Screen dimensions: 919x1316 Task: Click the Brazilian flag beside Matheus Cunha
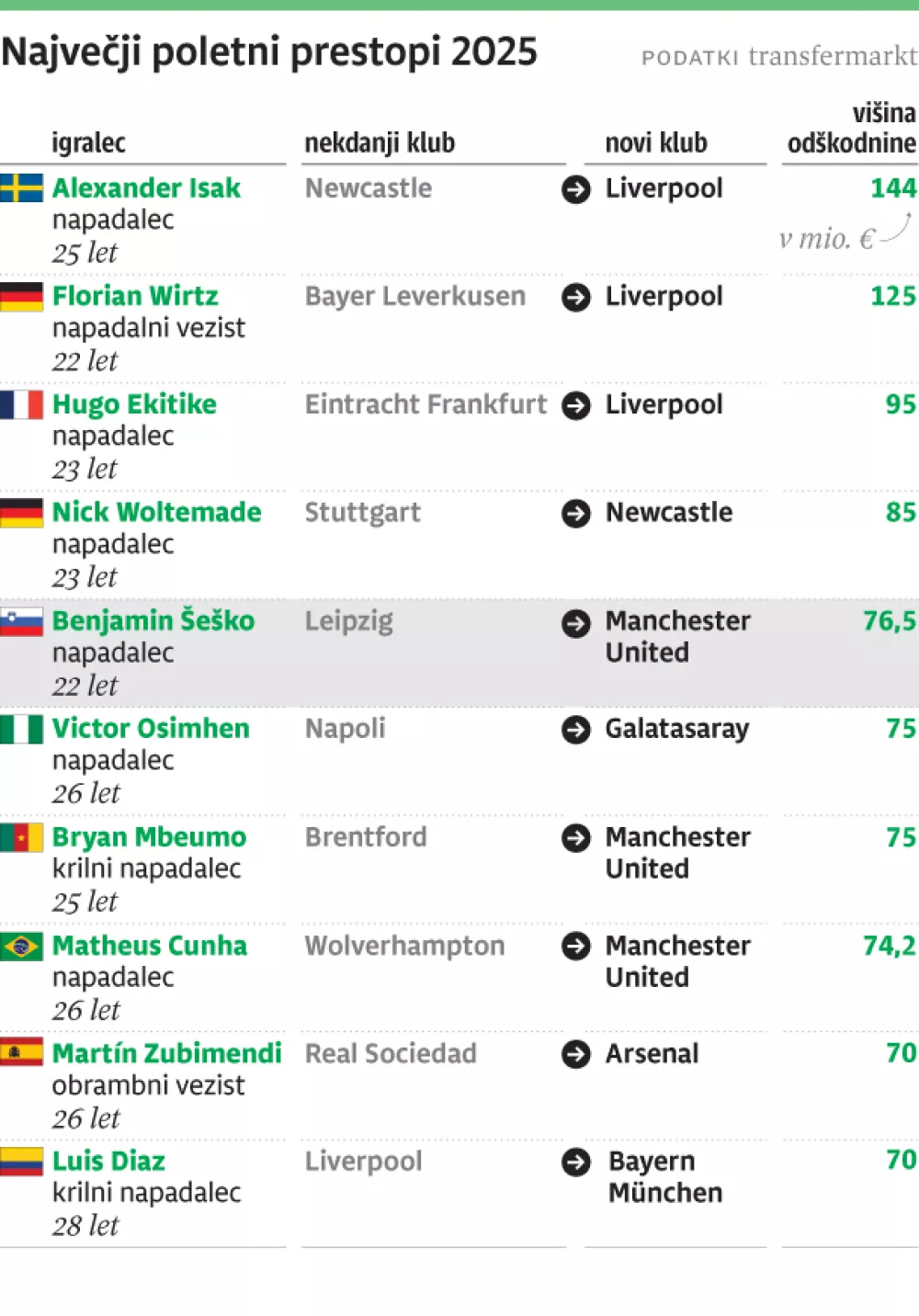coord(21,946)
